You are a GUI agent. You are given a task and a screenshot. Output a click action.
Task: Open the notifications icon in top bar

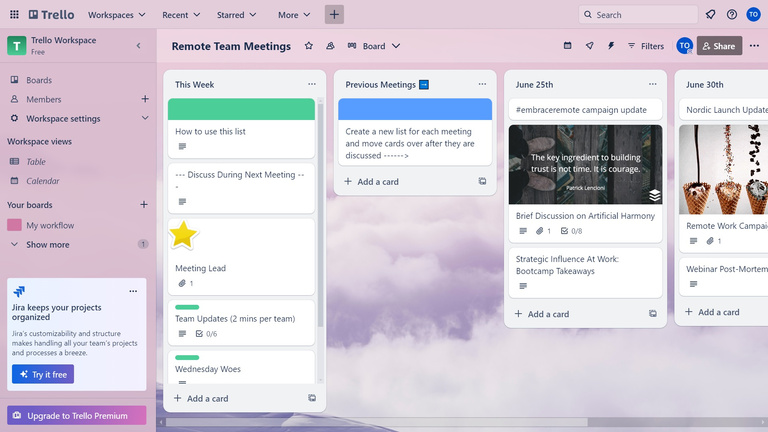click(710, 15)
